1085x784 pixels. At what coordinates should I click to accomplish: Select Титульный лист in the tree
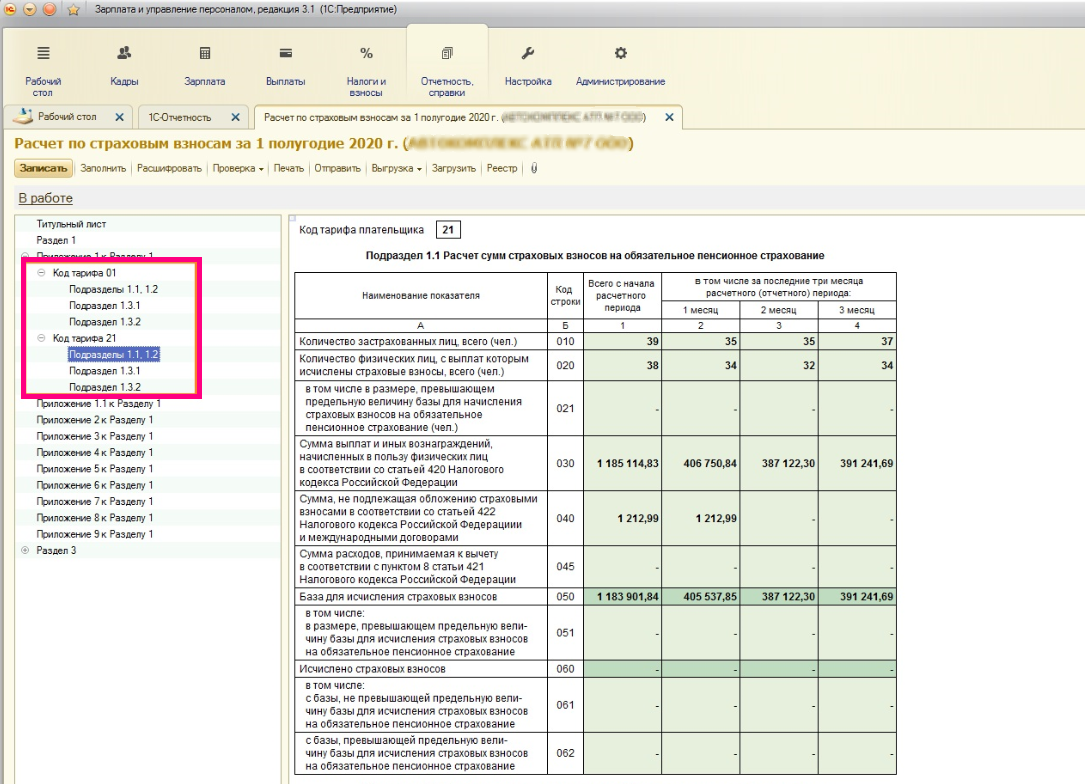coord(71,224)
